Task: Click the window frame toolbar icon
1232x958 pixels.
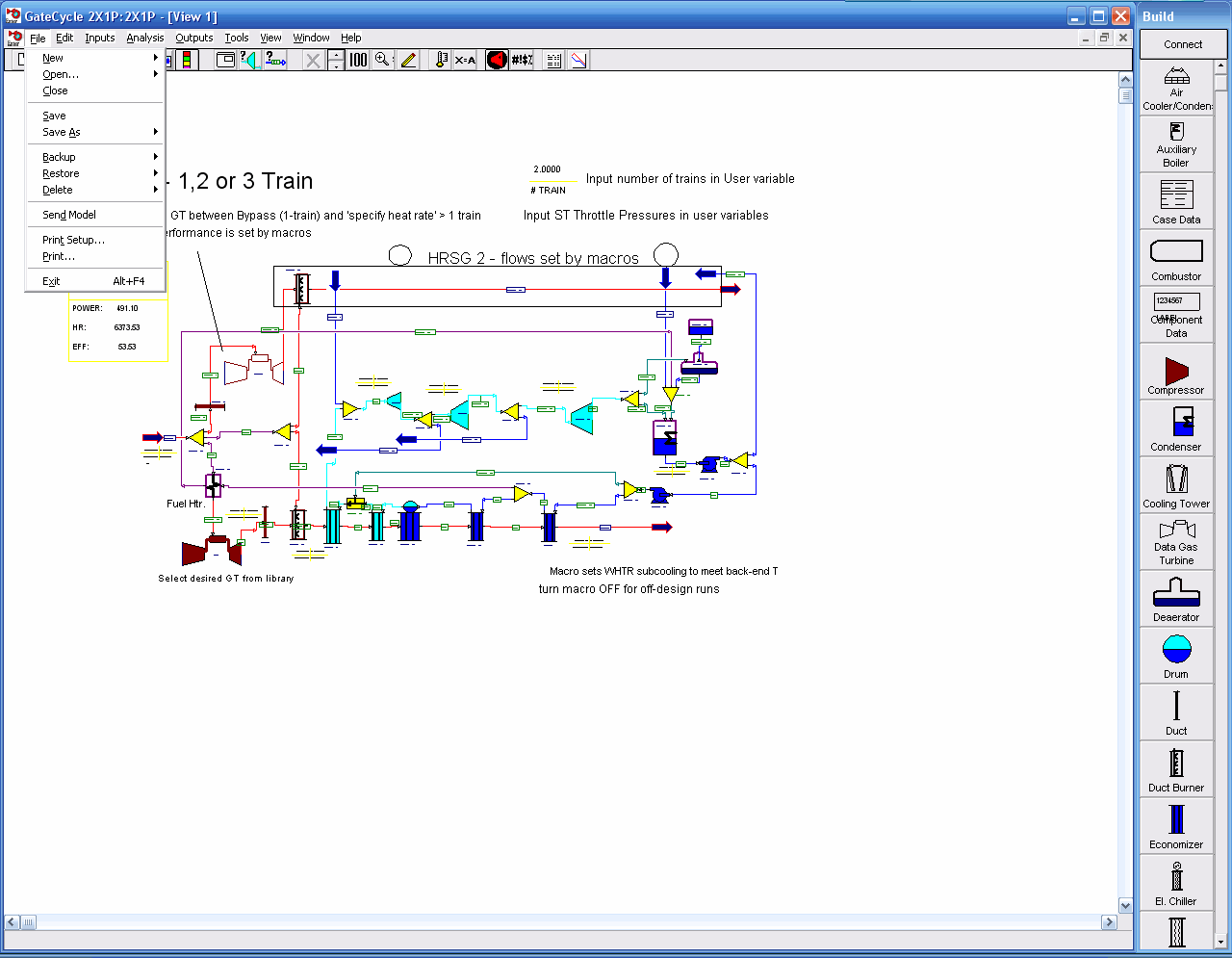Action: click(225, 60)
